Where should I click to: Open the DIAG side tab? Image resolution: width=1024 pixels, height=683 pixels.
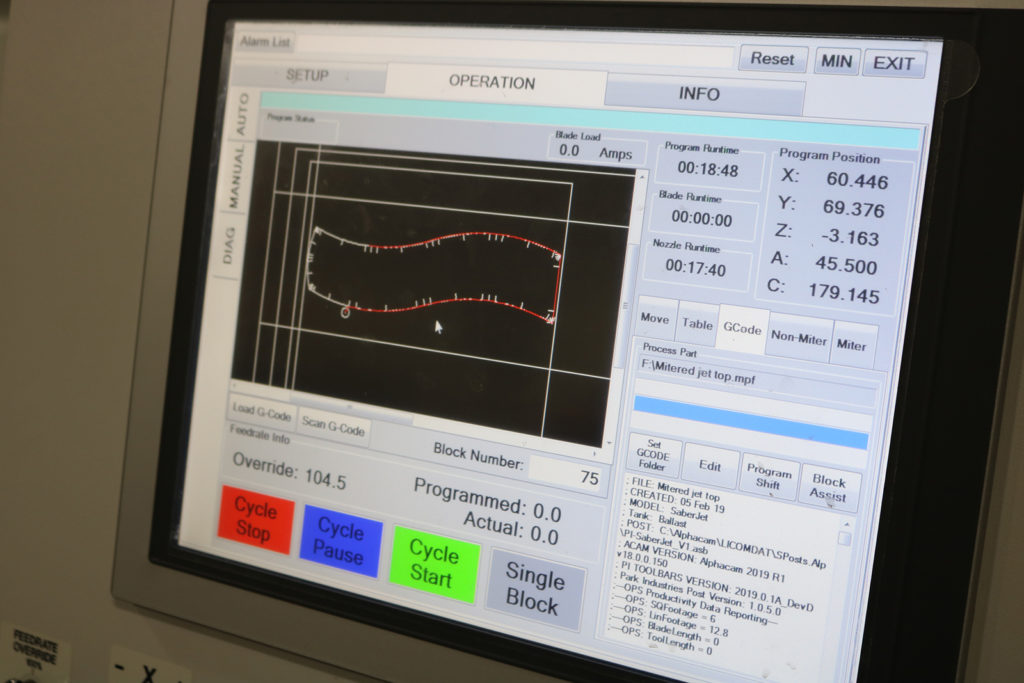click(228, 246)
